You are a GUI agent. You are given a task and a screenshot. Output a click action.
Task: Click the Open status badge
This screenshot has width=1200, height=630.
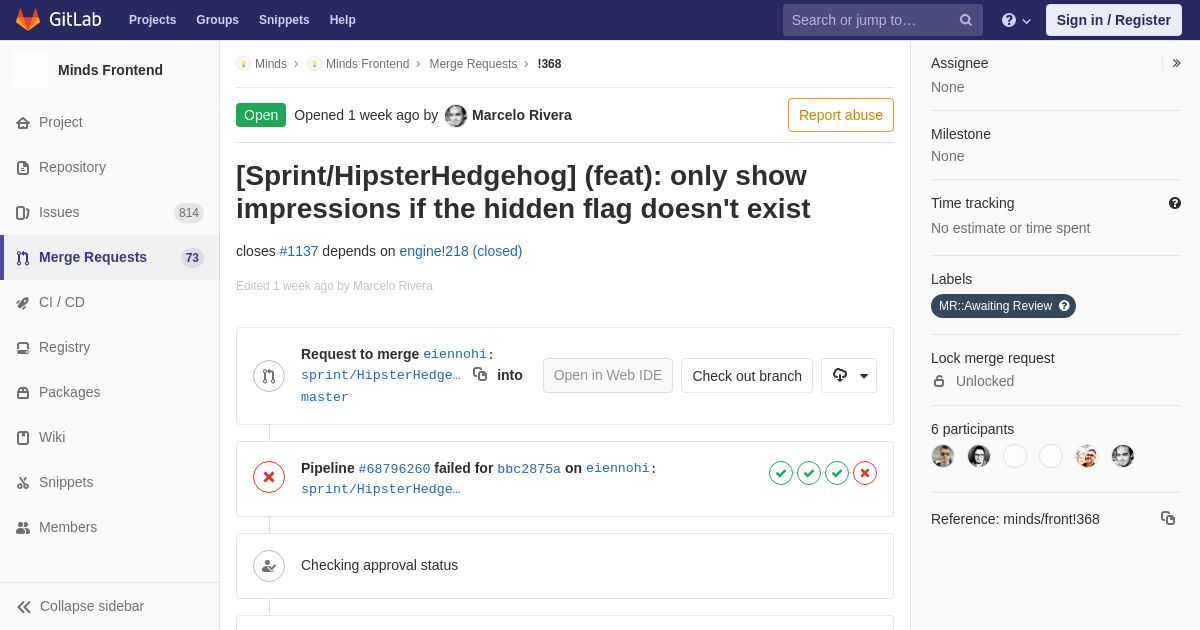(x=261, y=115)
